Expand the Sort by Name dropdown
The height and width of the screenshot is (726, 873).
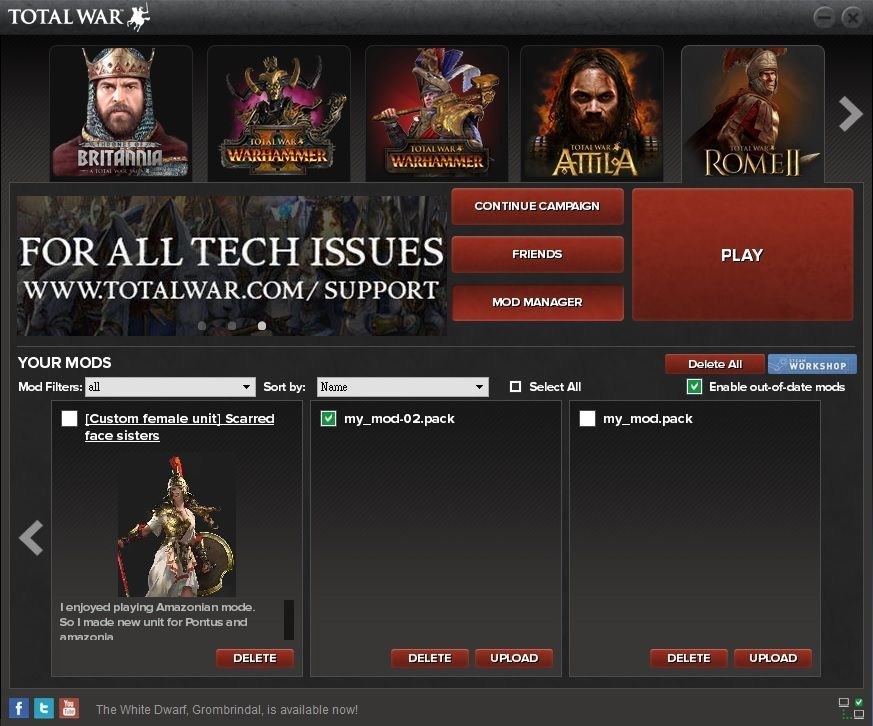pyautogui.click(x=402, y=387)
